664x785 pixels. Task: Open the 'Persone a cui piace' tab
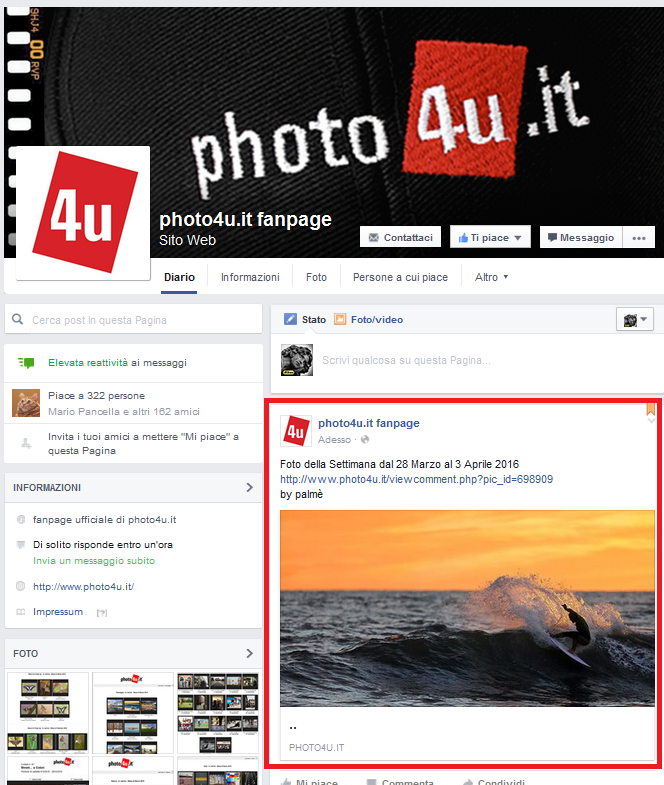point(400,277)
